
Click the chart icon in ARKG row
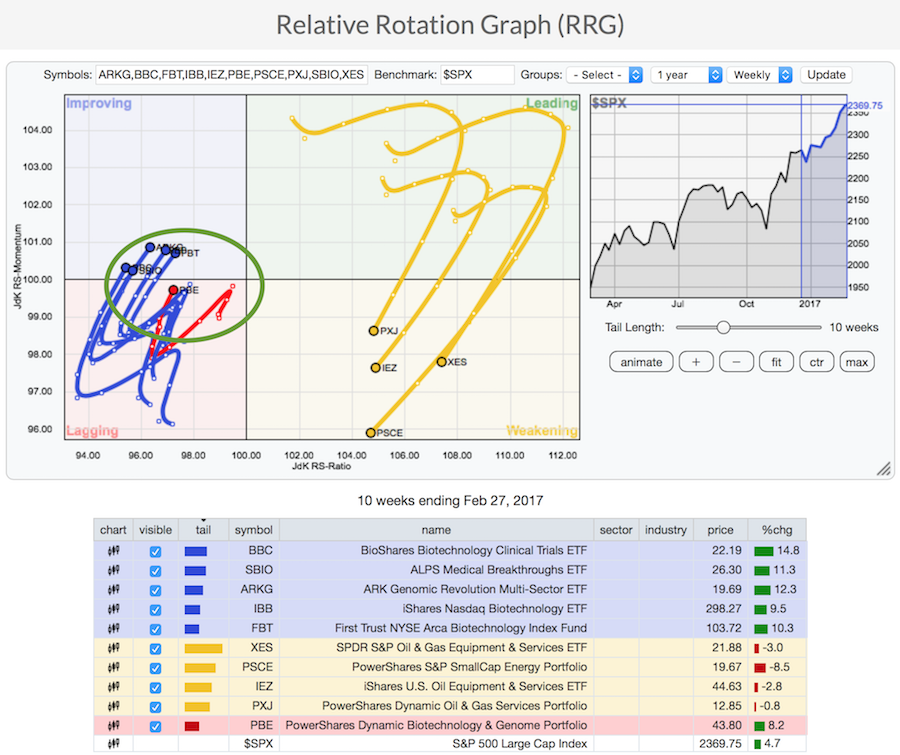click(x=113, y=589)
